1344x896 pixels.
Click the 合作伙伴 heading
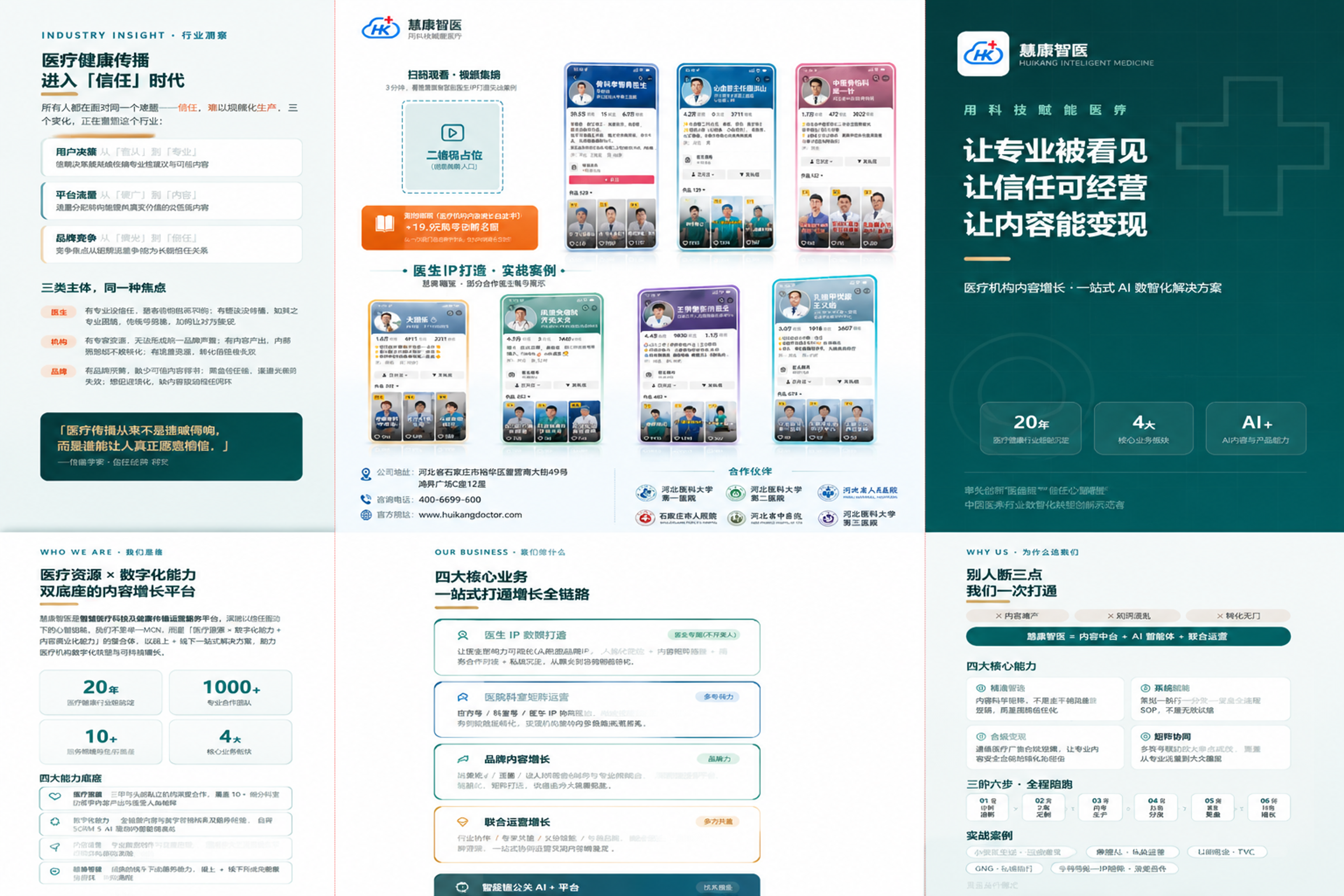pos(750,471)
